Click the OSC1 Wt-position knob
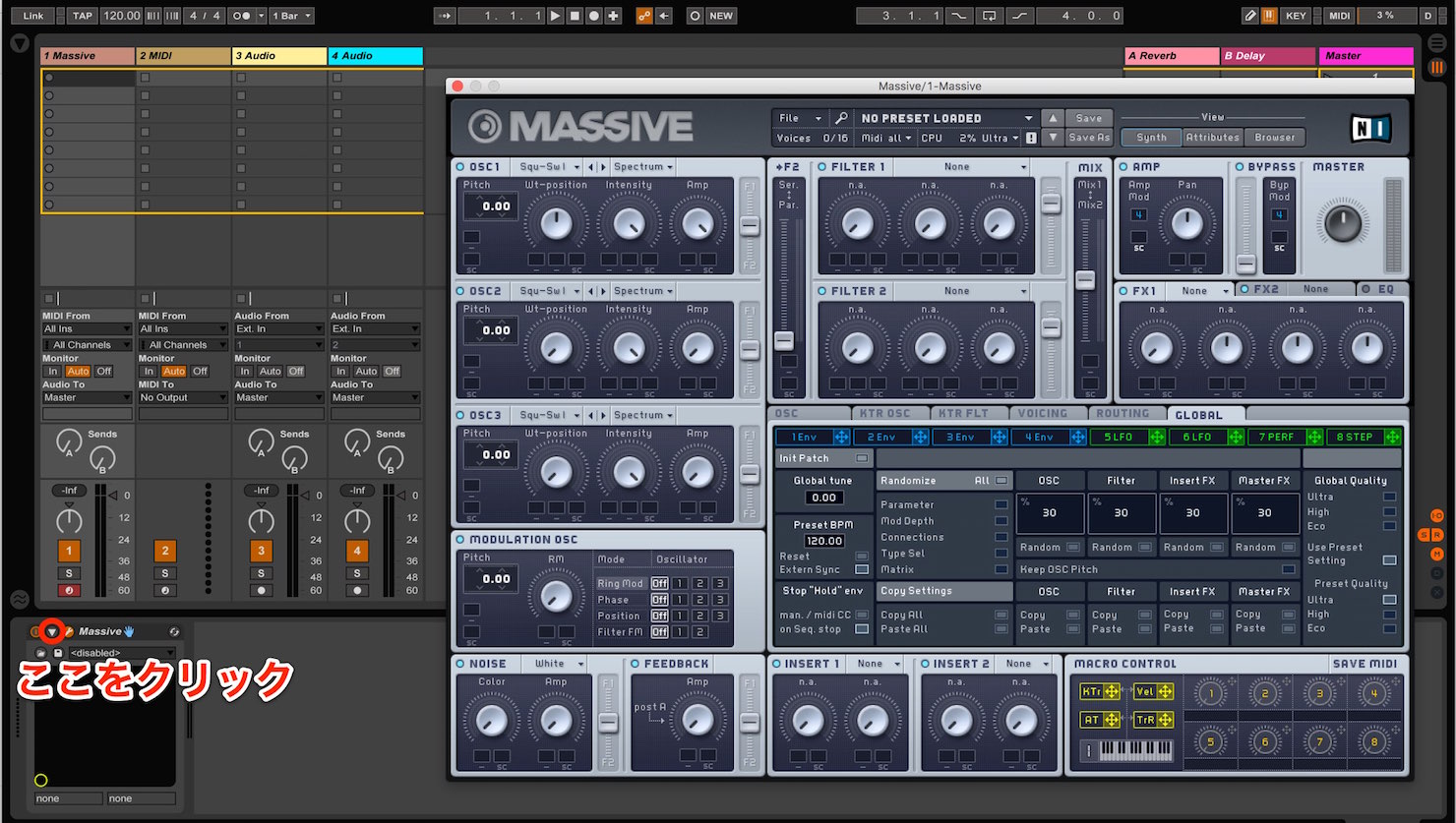Screen dimensions: 1456x823 tap(556, 224)
